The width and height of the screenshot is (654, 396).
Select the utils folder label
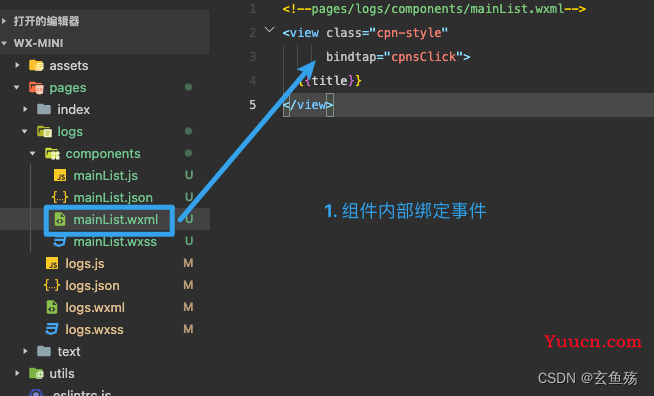(x=62, y=373)
